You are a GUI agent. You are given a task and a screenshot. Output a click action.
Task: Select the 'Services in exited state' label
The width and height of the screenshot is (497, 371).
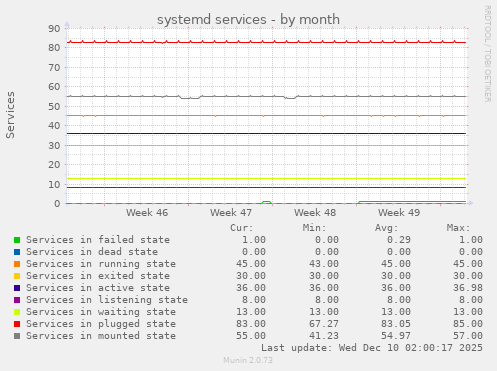[x=98, y=276]
